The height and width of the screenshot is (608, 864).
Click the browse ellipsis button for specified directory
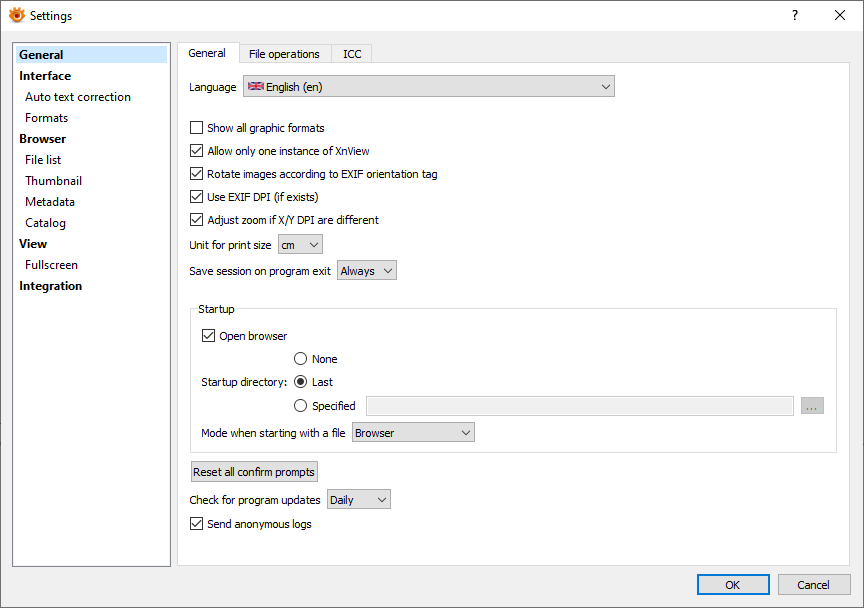(812, 406)
